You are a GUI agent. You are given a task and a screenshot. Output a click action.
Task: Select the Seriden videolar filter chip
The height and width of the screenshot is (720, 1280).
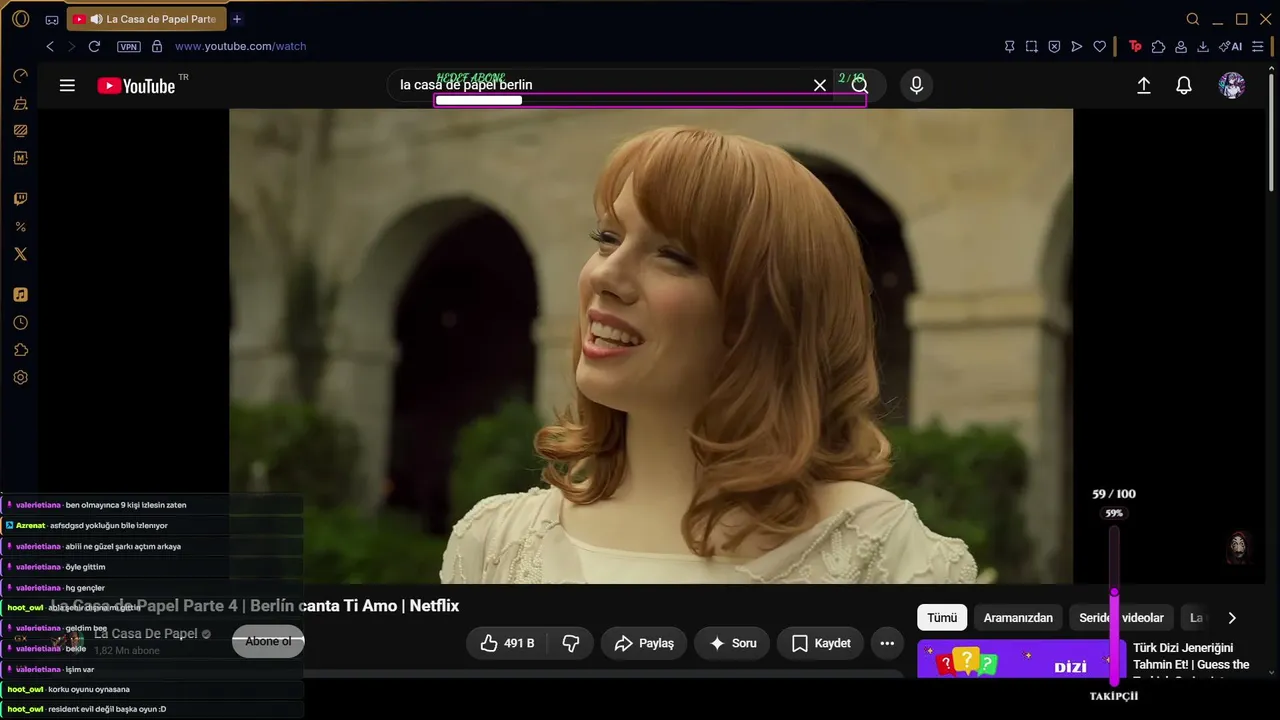pyautogui.click(x=1121, y=618)
